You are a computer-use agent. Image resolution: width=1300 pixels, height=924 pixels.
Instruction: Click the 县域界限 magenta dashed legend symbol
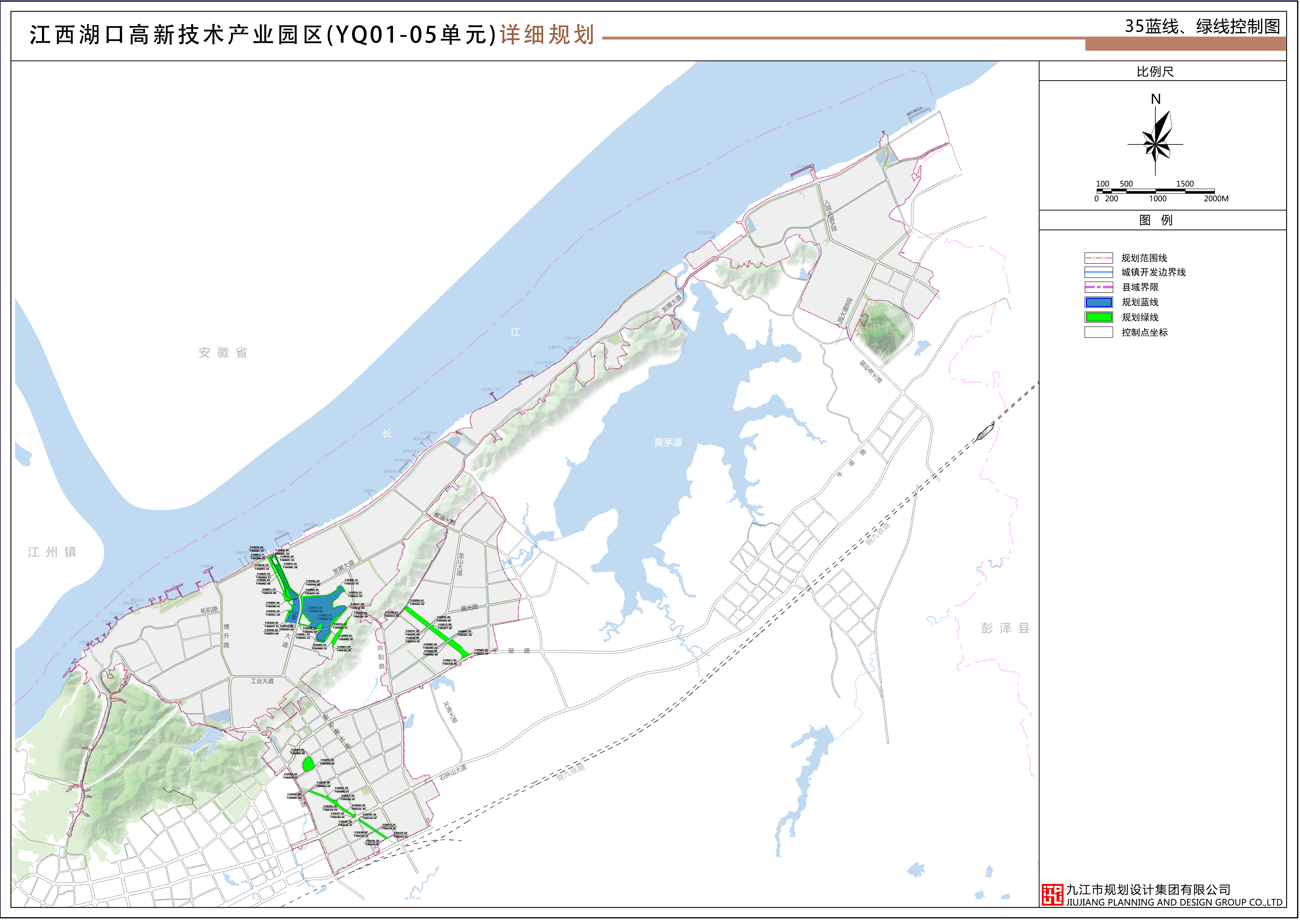1098,287
